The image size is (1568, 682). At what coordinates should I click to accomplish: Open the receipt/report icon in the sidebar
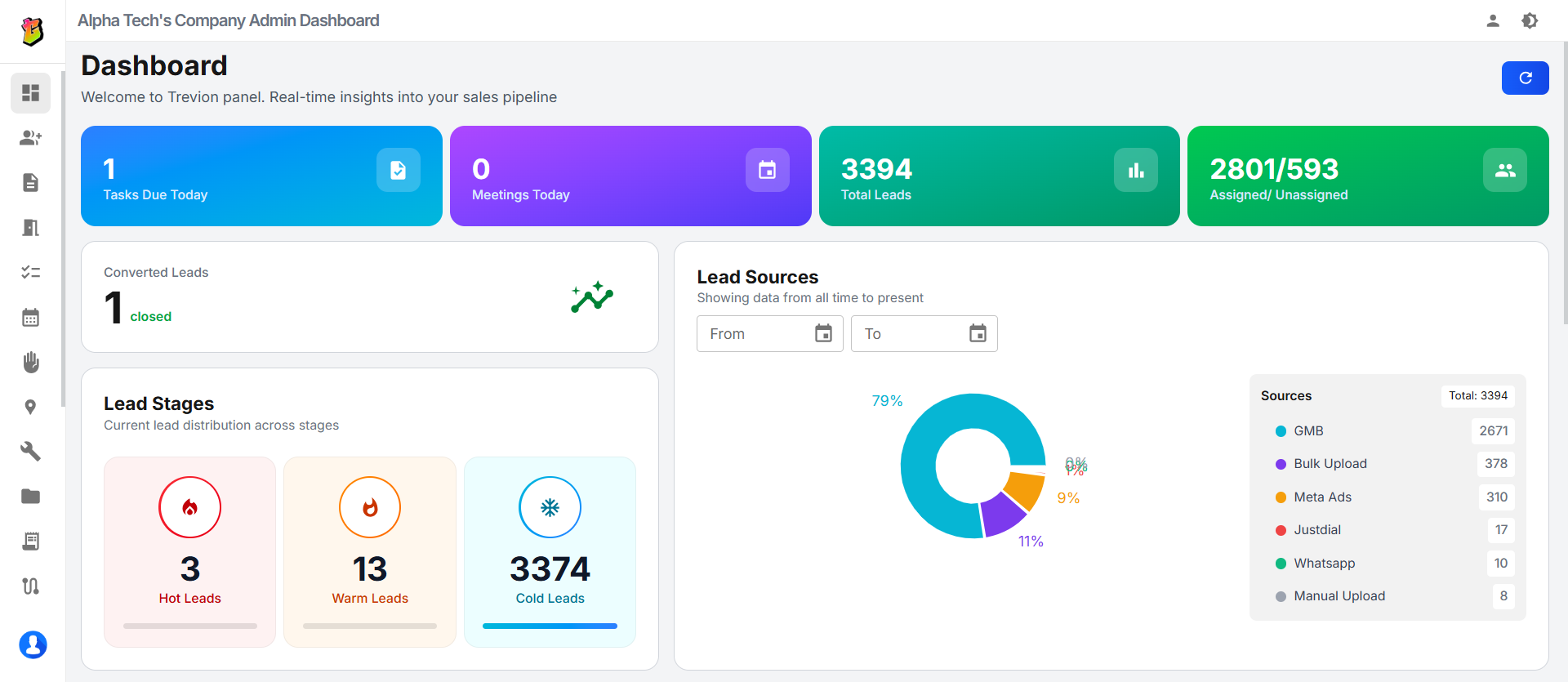coord(31,541)
